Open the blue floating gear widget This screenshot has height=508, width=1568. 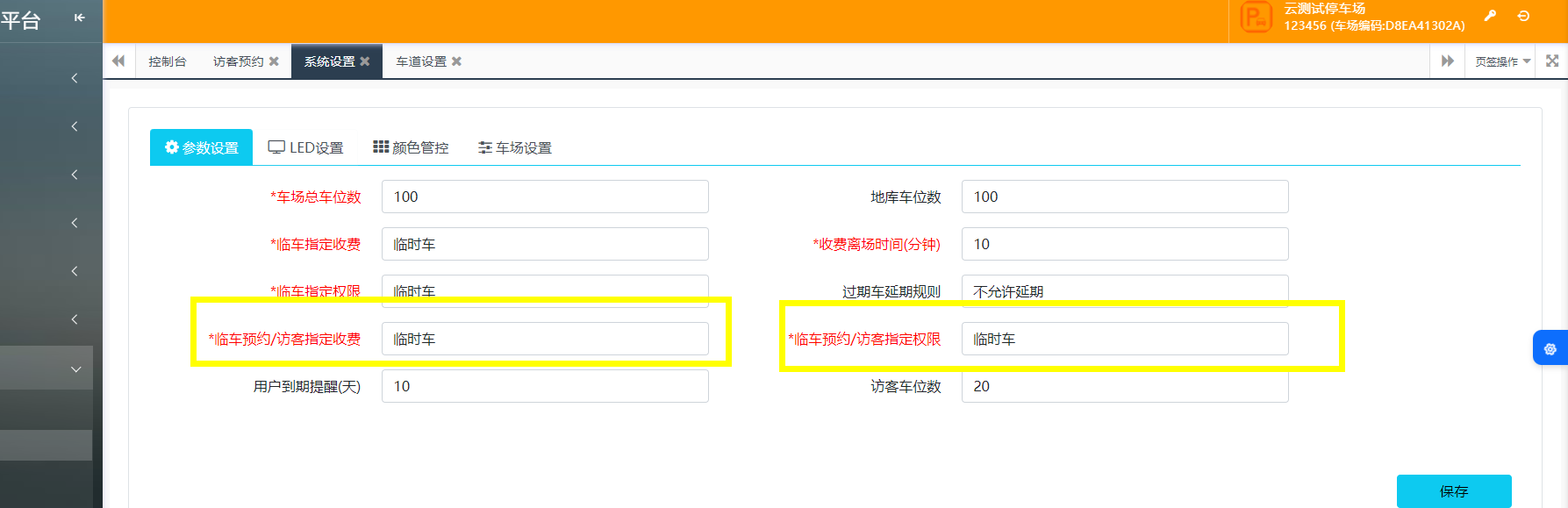tap(1550, 349)
